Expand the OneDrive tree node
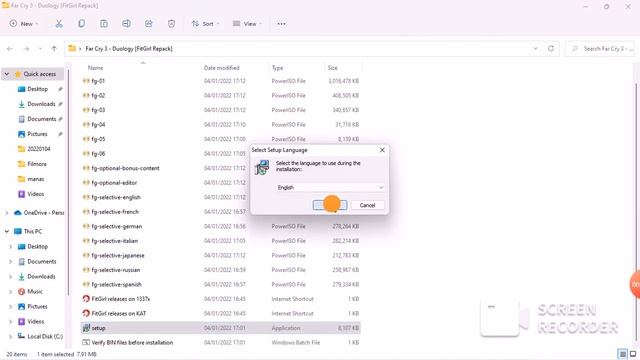 [x=7, y=213]
